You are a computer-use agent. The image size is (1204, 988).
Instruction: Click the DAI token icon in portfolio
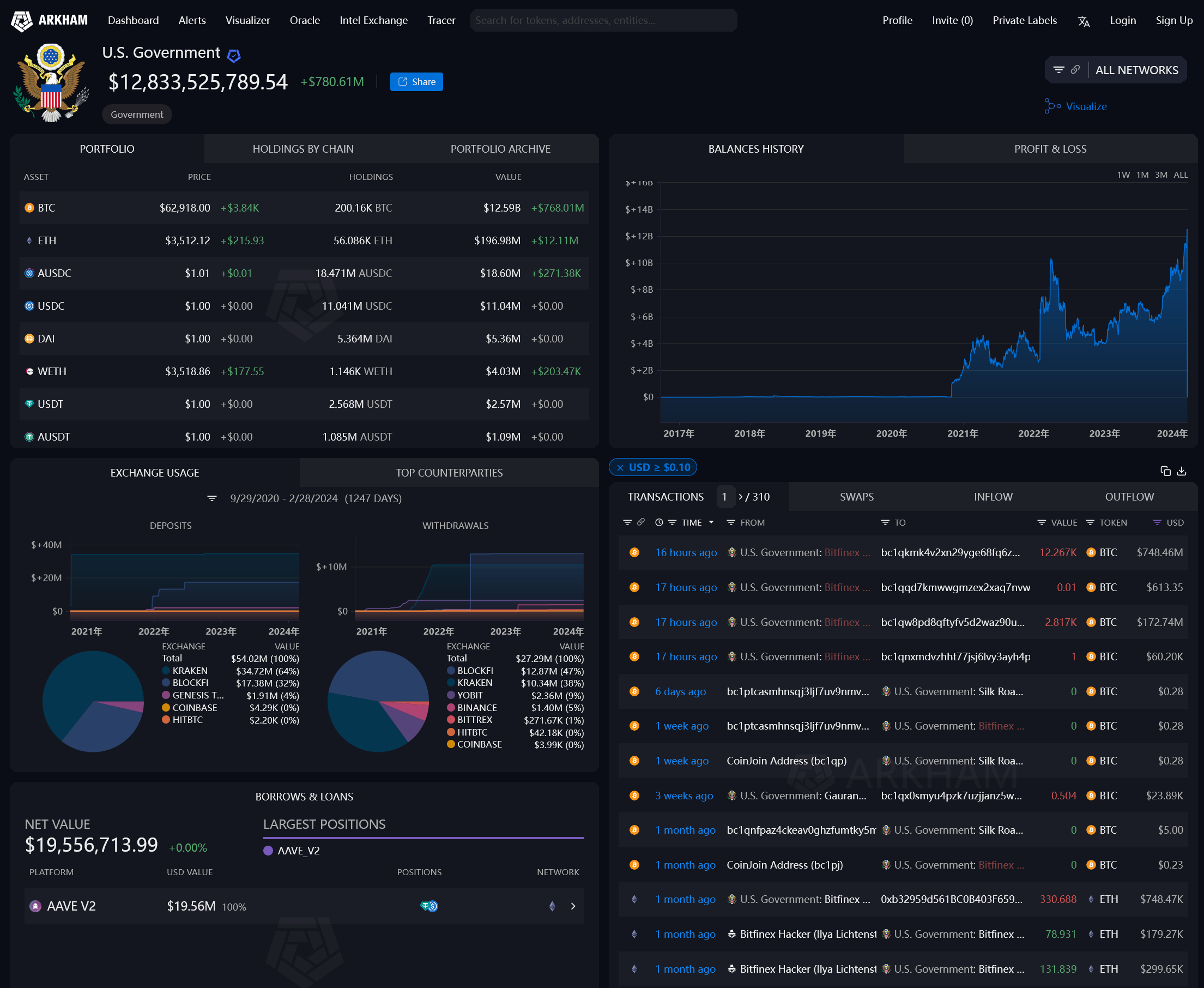click(x=29, y=338)
